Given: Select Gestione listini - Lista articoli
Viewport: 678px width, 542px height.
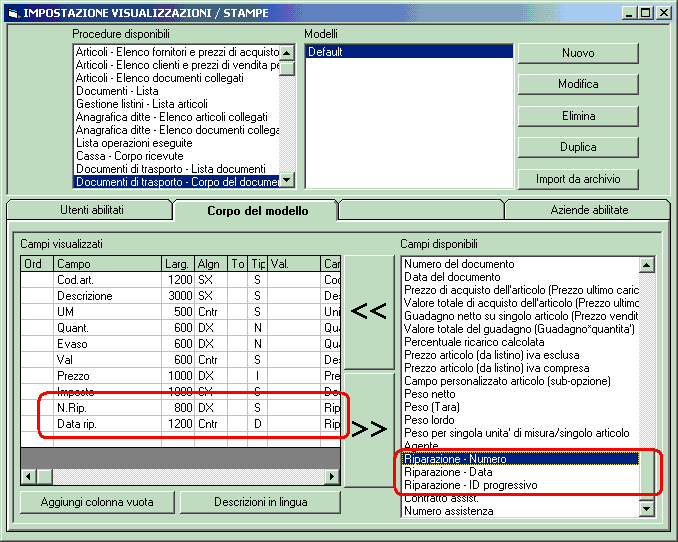Looking at the screenshot, I should [x=177, y=104].
